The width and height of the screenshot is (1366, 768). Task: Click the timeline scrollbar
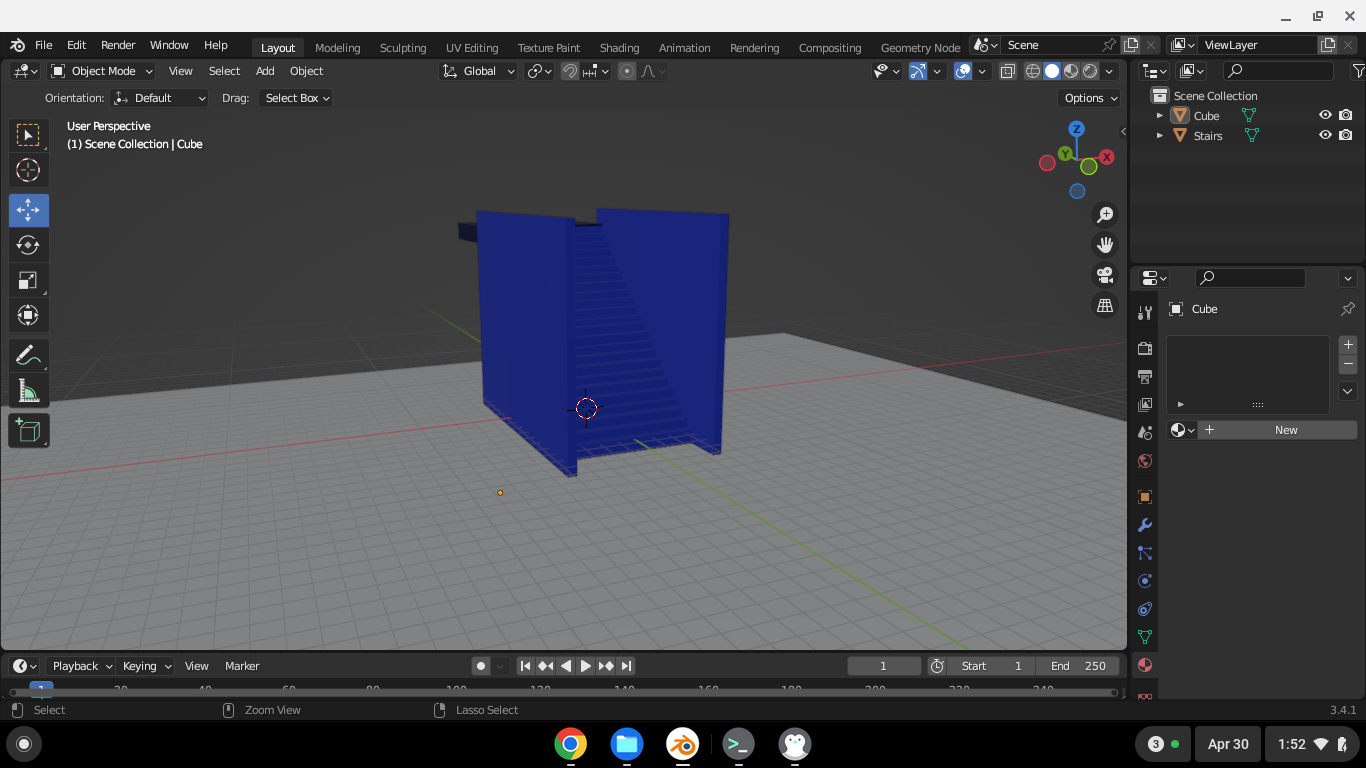tap(562, 692)
